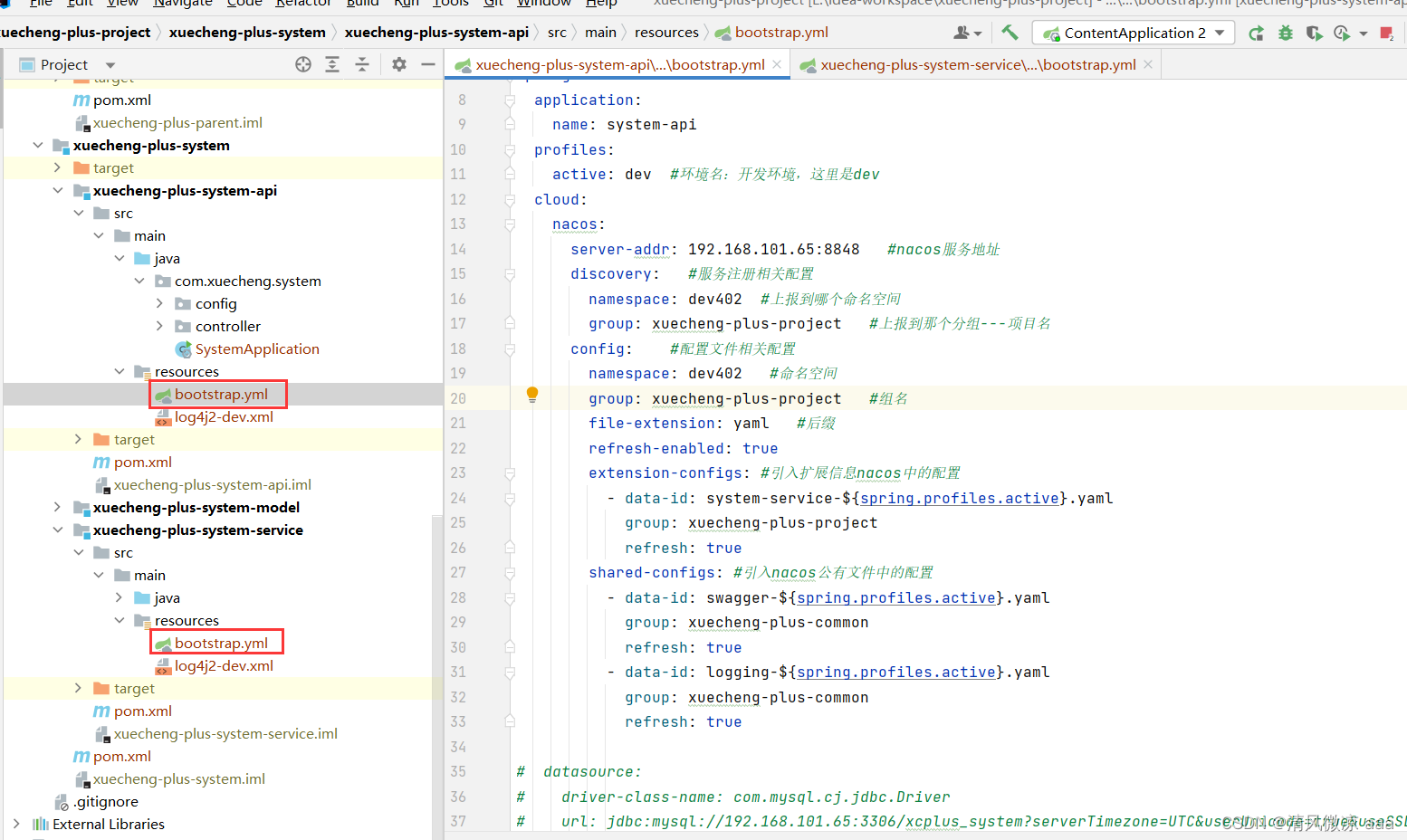Click Collapse All in Project panel
Image resolution: width=1407 pixels, height=840 pixels.
click(362, 64)
